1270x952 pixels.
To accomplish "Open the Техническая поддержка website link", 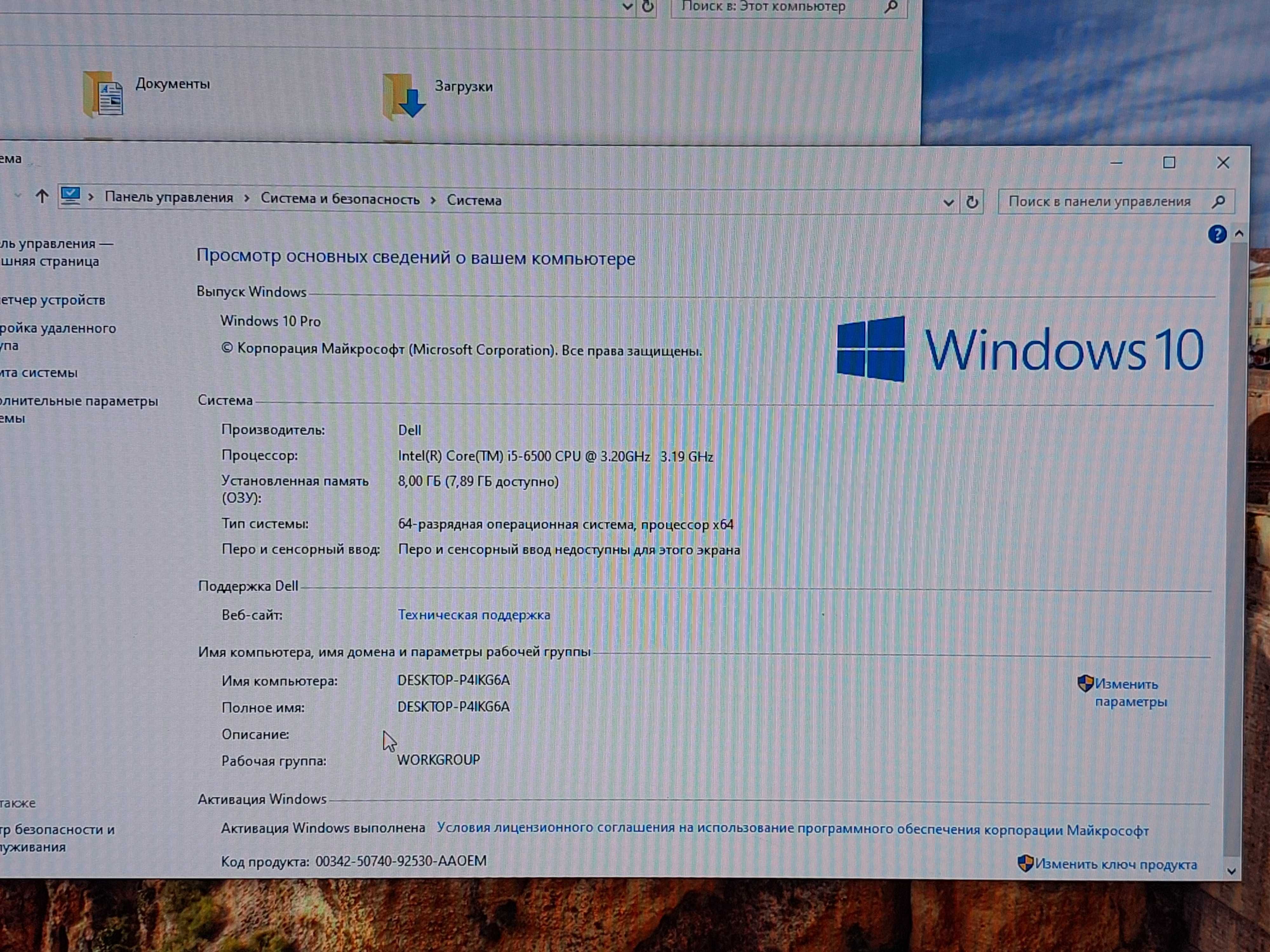I will click(x=474, y=615).
